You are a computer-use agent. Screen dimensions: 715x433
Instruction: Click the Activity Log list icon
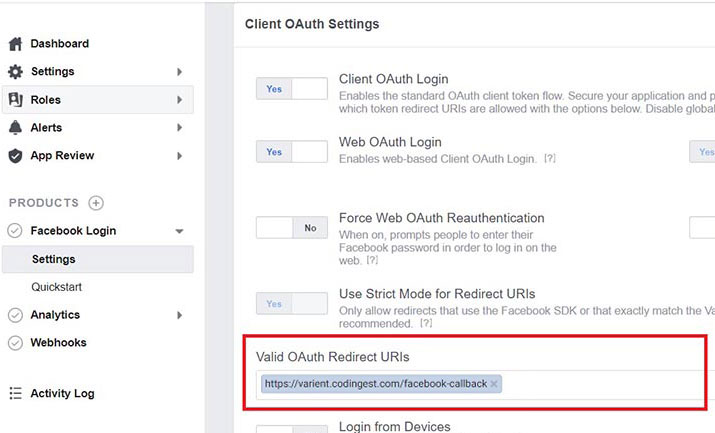coord(15,394)
